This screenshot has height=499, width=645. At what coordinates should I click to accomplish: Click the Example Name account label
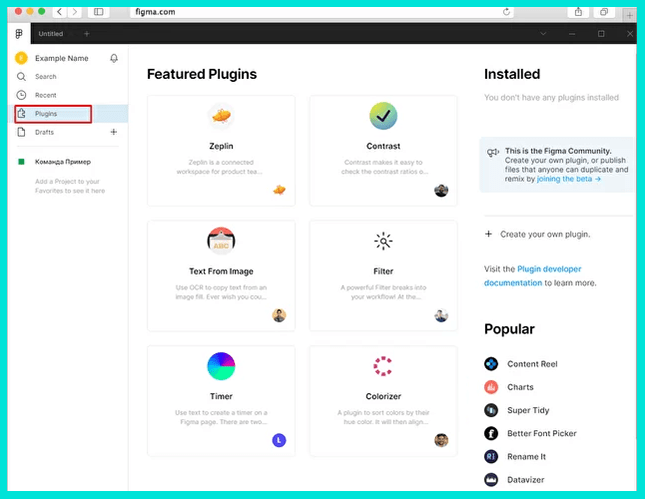tap(62, 58)
